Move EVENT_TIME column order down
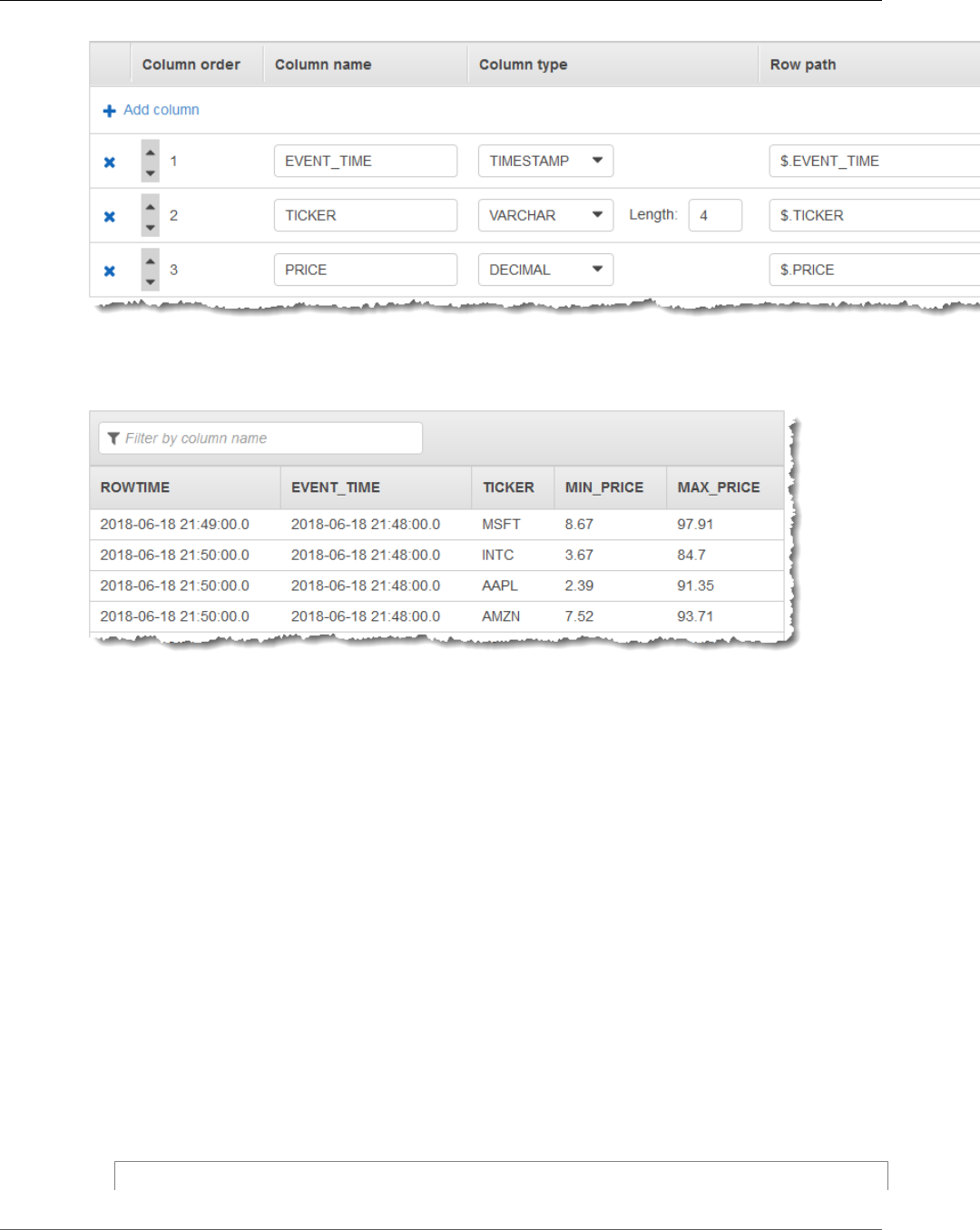Screen dimensions: 980x1230 pyautogui.click(x=151, y=172)
